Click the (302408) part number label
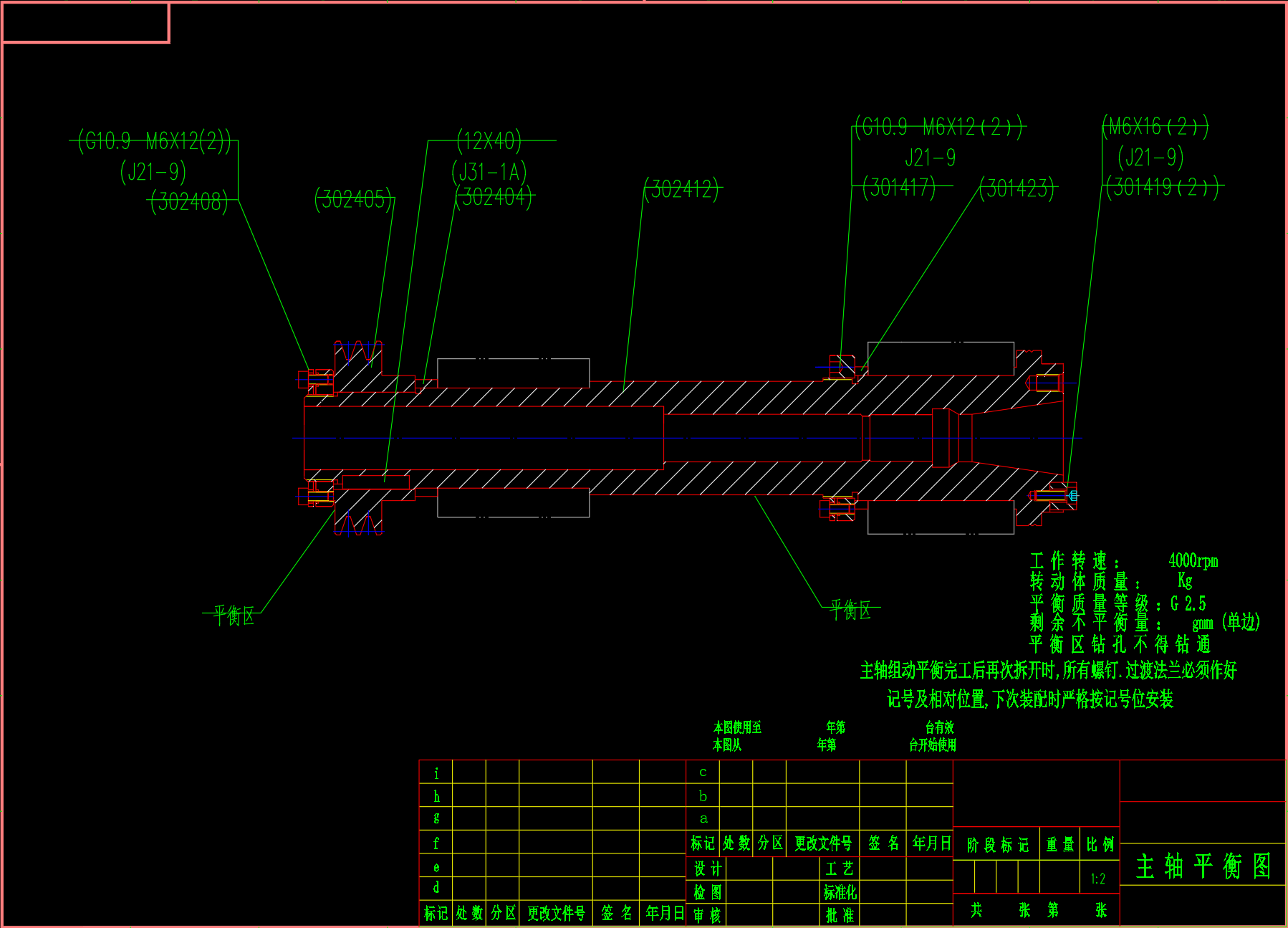 189,201
